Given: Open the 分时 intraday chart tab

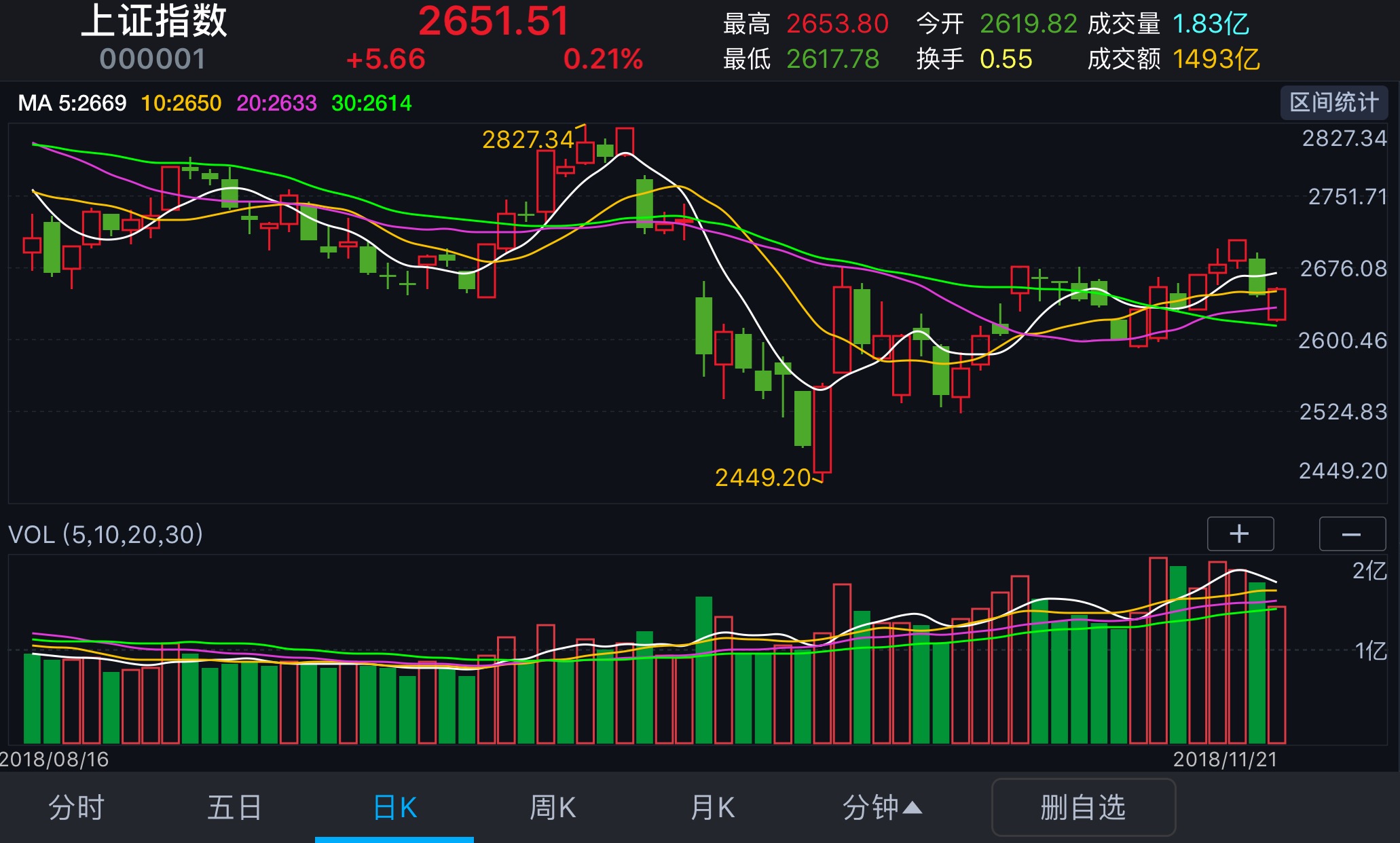Looking at the screenshot, I should tap(76, 808).
